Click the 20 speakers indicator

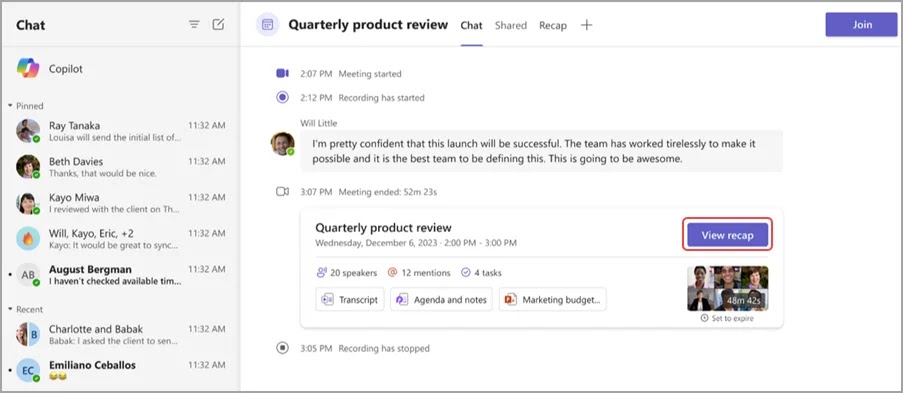pyautogui.click(x=347, y=273)
